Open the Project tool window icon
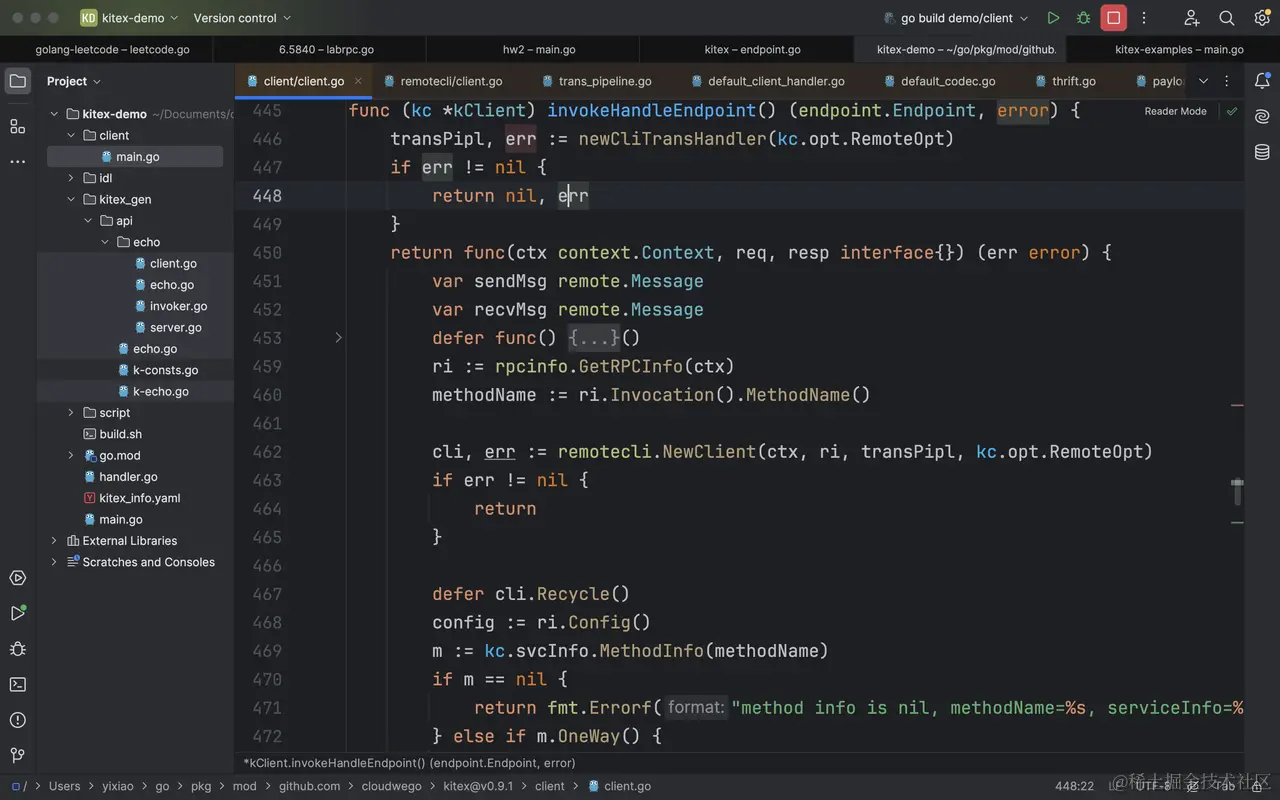1280x800 pixels. tap(18, 81)
